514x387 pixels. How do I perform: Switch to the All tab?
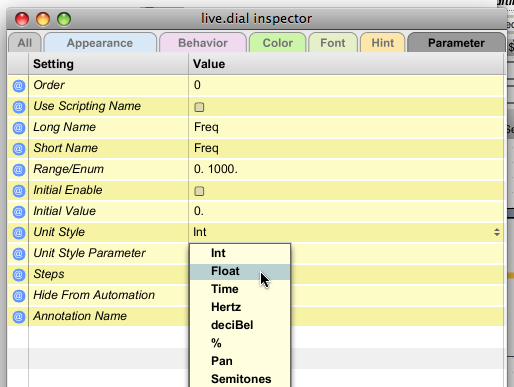tap(25, 43)
